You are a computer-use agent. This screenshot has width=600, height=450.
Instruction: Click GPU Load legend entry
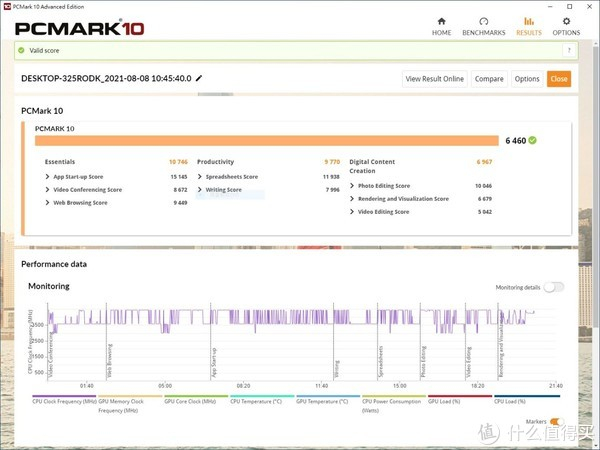coord(460,399)
